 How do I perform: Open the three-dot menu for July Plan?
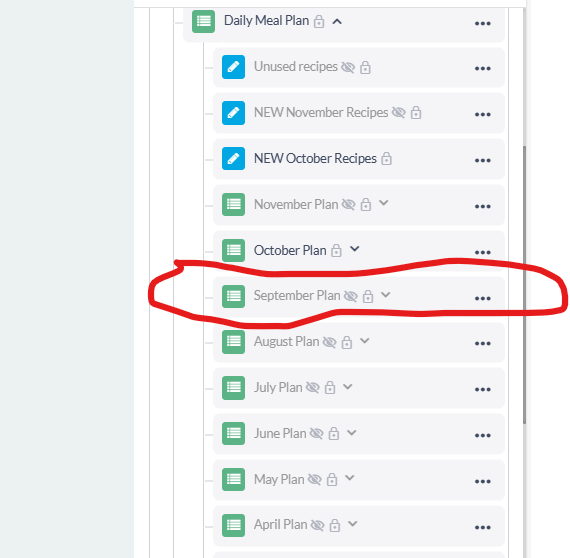point(483,389)
